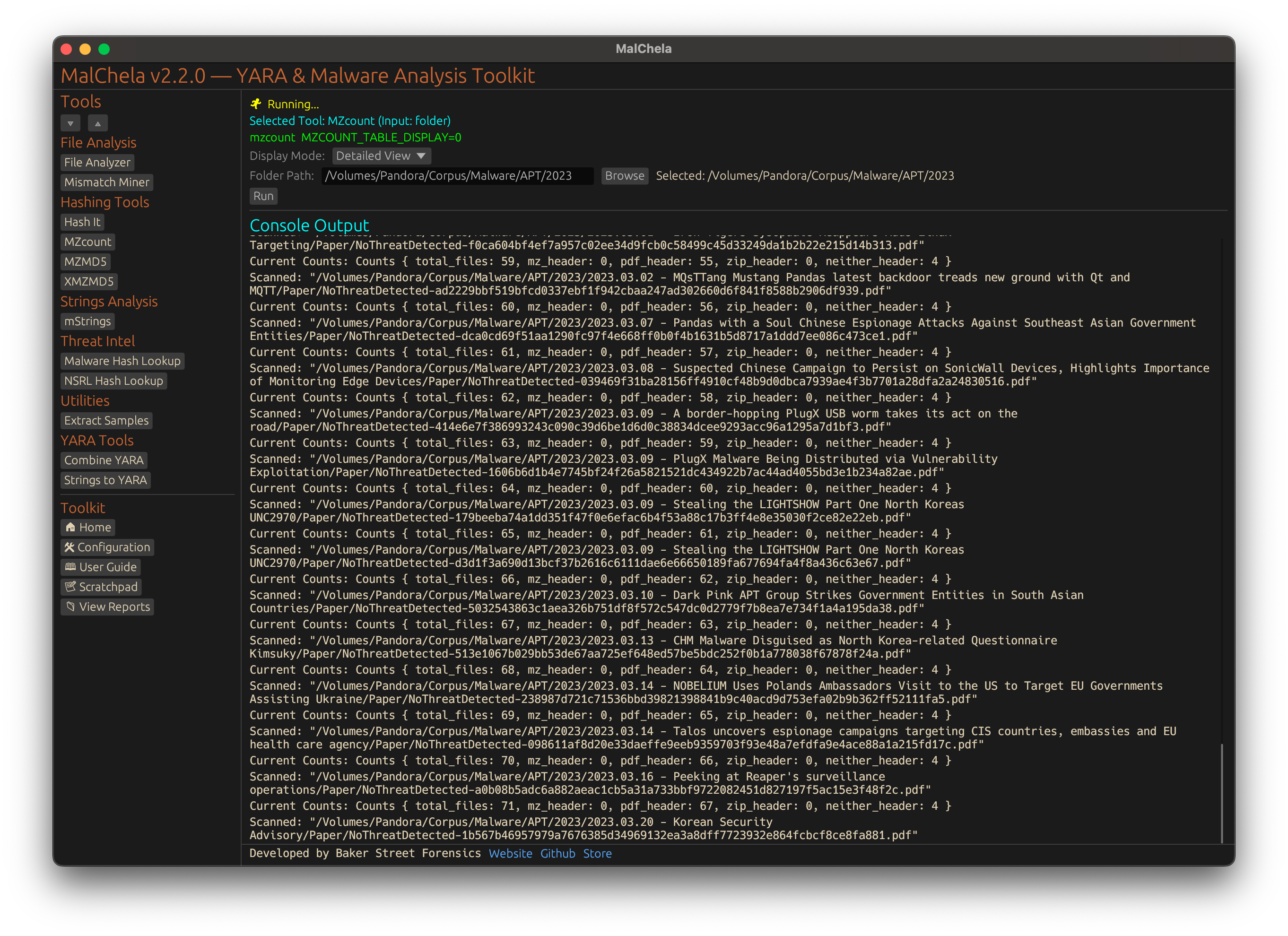
Task: Click the console output vertical scrollbar
Action: point(1221,794)
